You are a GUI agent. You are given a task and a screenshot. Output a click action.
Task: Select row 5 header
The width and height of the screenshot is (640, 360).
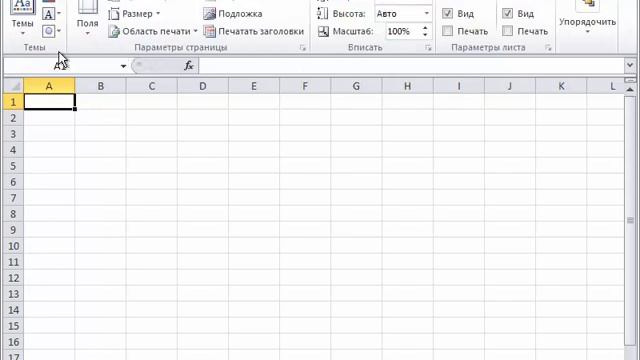(x=13, y=166)
